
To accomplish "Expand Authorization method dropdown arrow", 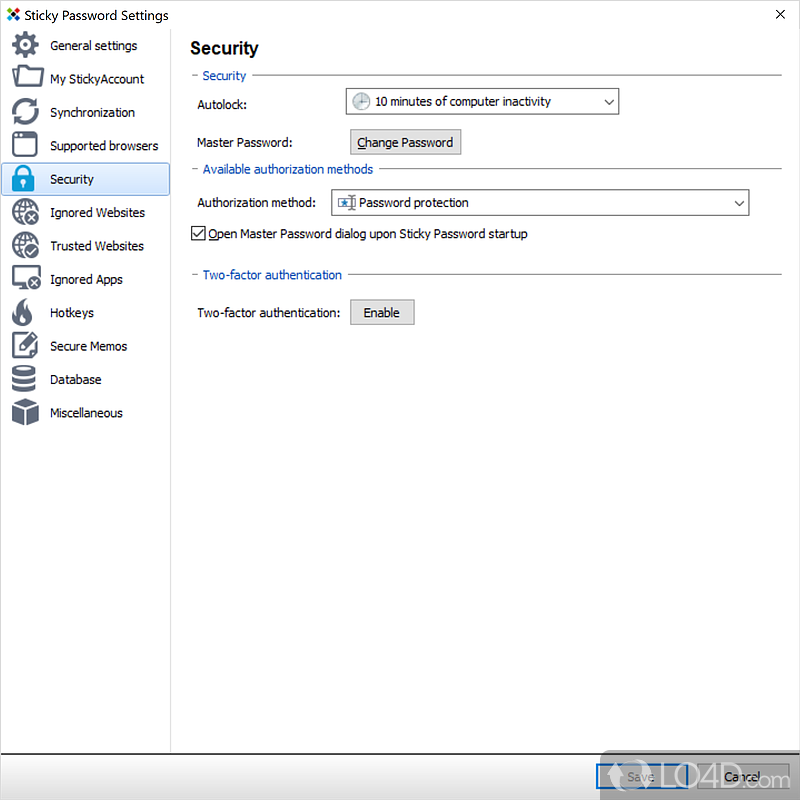I will tap(739, 203).
